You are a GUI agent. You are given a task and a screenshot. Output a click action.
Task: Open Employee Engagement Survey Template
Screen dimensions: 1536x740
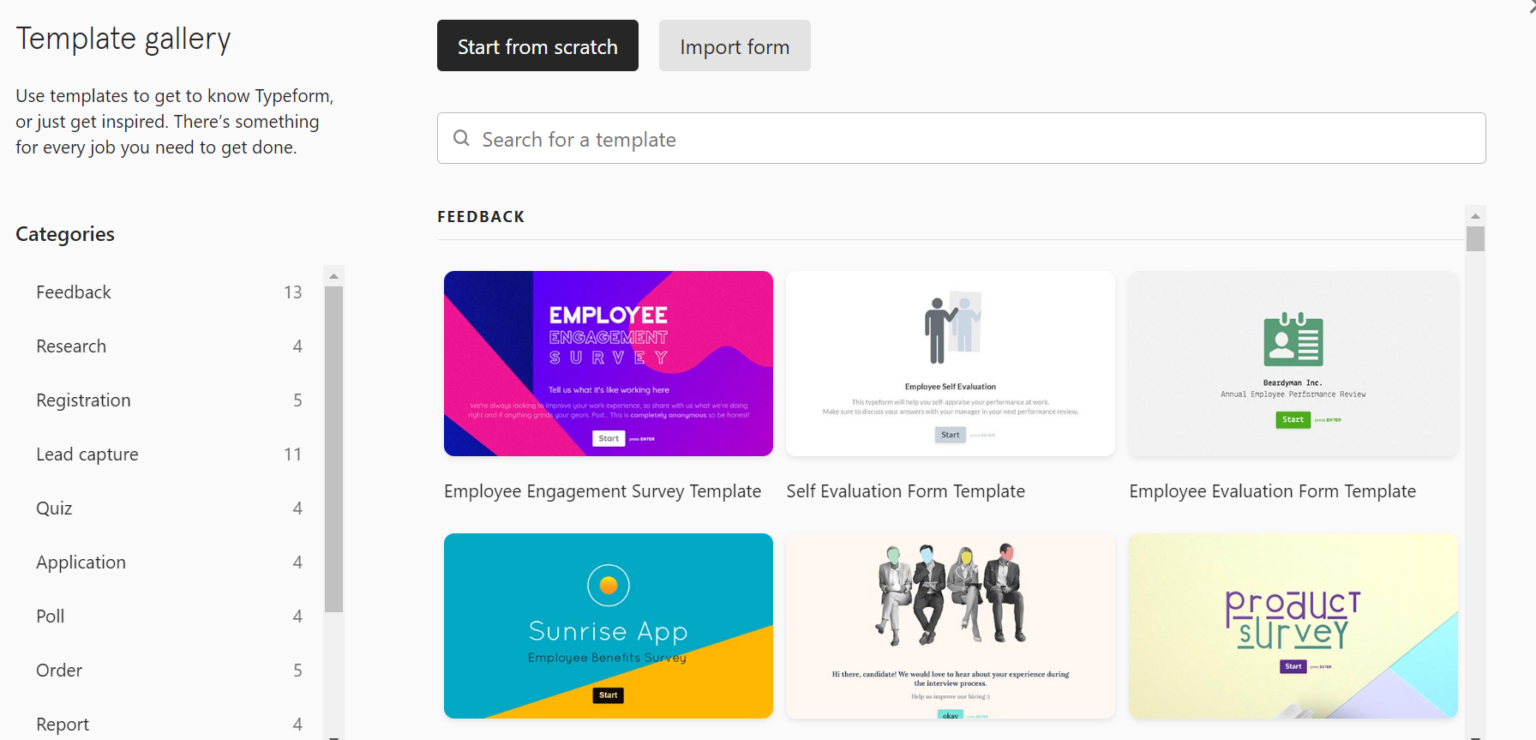tap(608, 363)
